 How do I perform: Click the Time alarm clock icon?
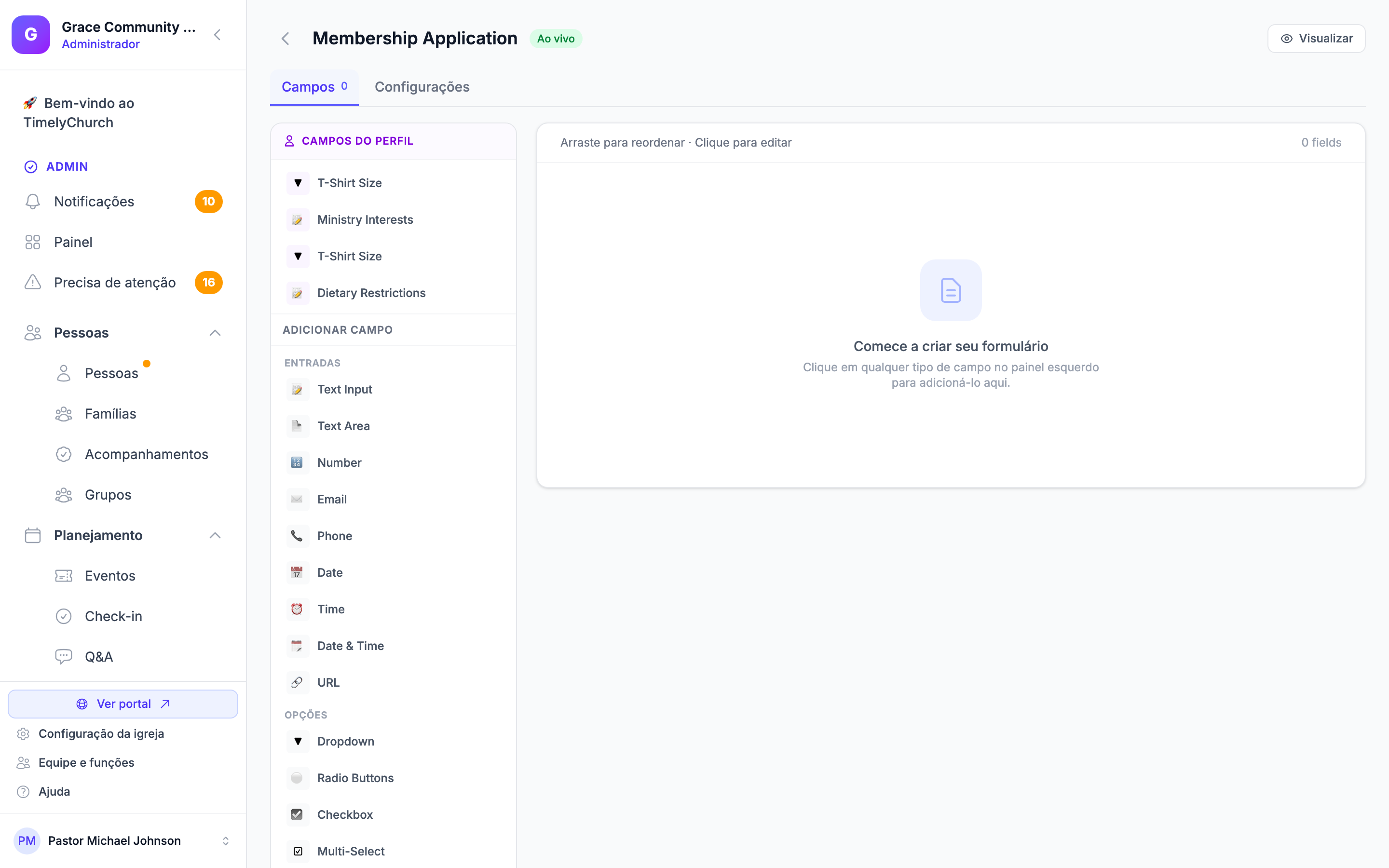[297, 610]
